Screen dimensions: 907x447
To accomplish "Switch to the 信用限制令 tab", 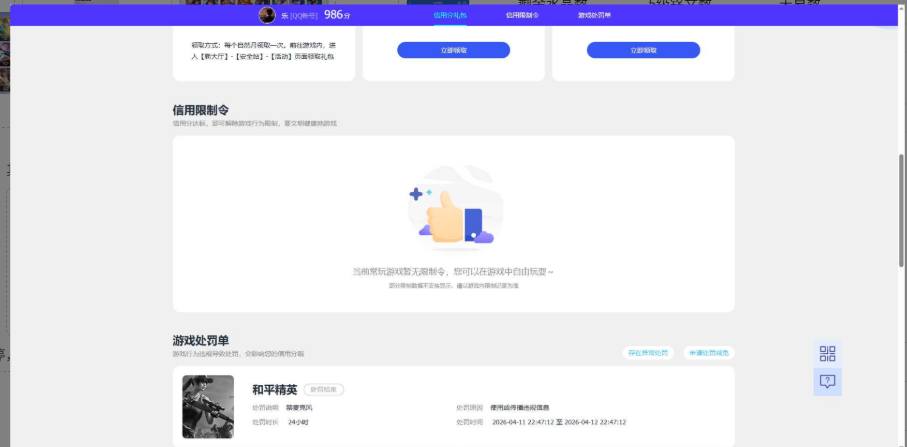I will [x=522, y=16].
